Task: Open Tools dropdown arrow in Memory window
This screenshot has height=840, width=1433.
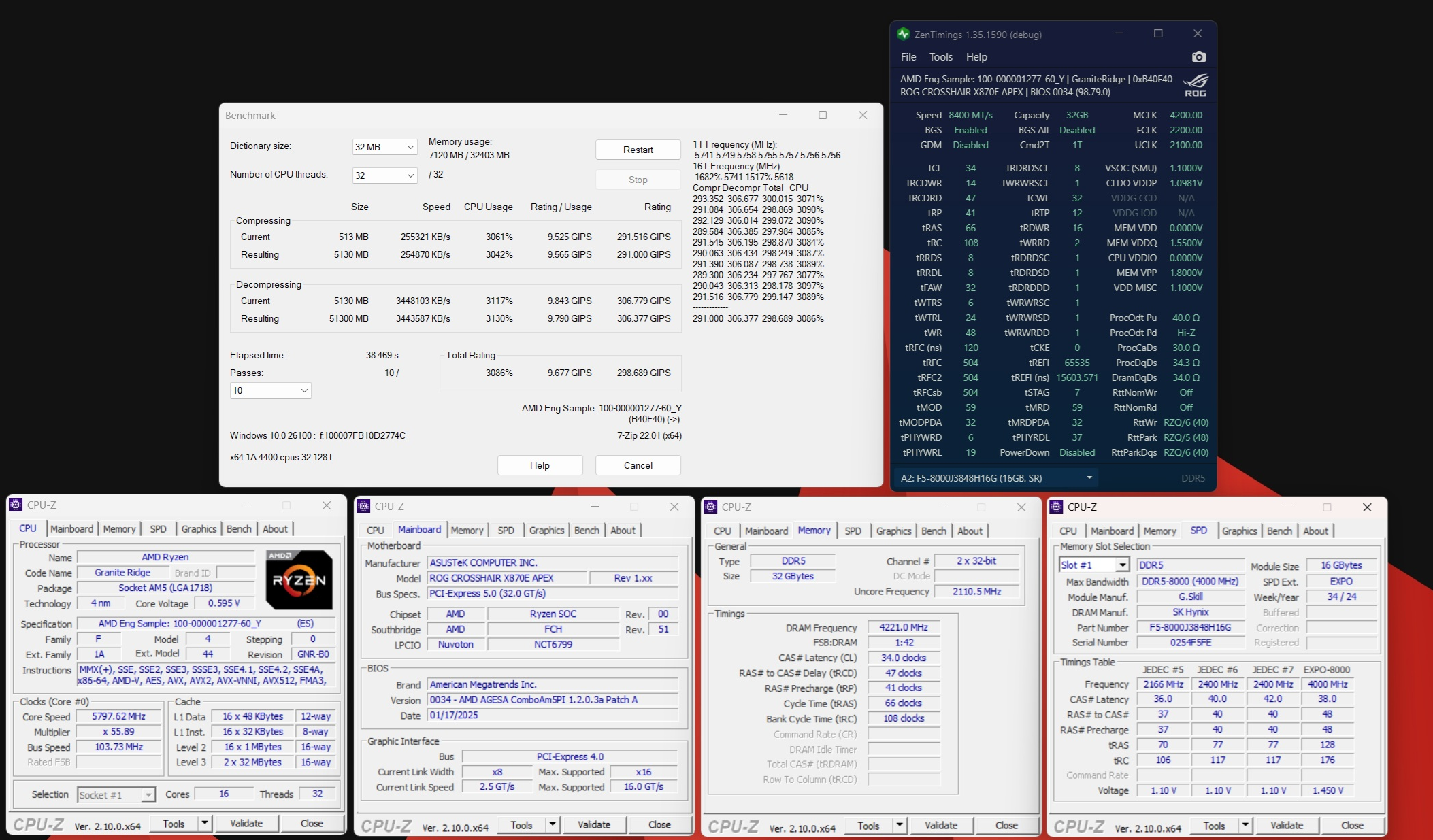Action: tap(900, 826)
